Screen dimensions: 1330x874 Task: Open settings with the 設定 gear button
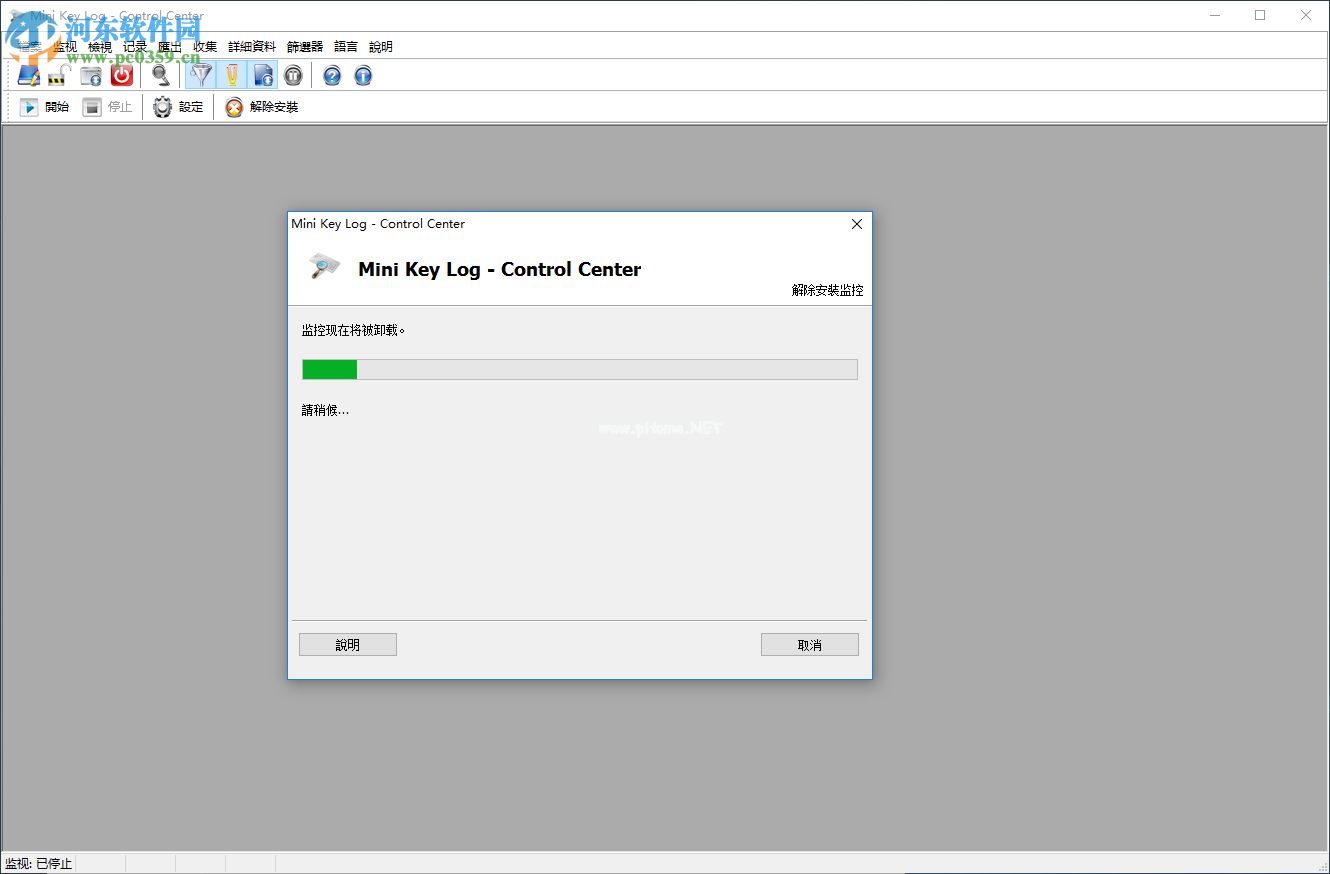click(178, 107)
